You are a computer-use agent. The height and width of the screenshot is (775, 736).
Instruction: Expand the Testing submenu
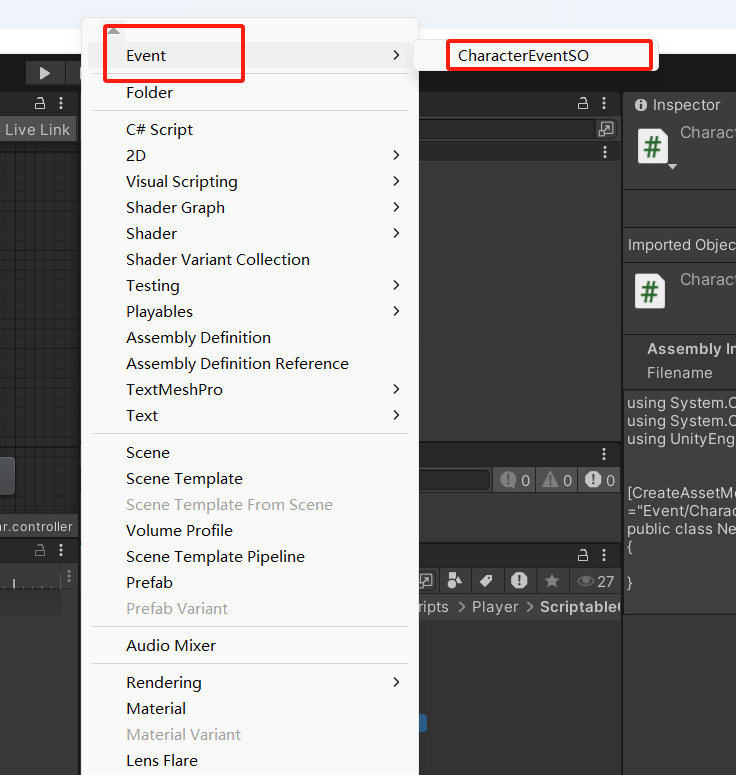click(x=249, y=286)
